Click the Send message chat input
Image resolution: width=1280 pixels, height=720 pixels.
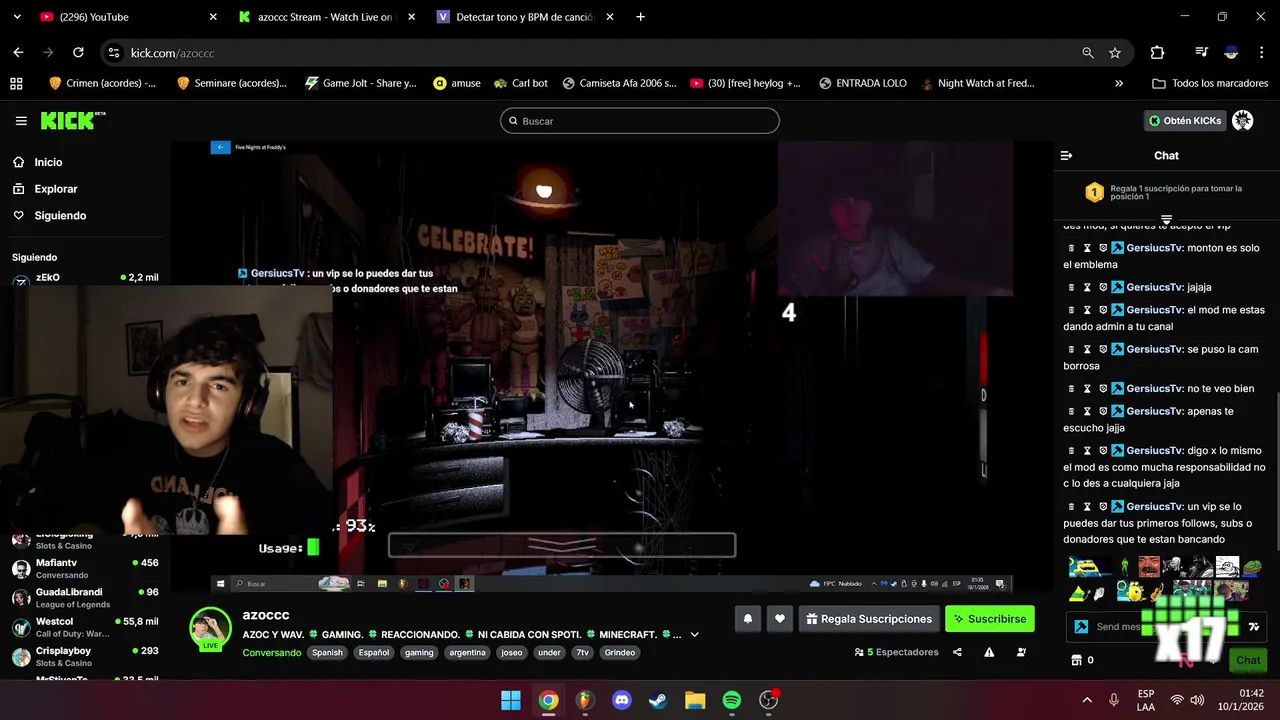[x=1118, y=627]
